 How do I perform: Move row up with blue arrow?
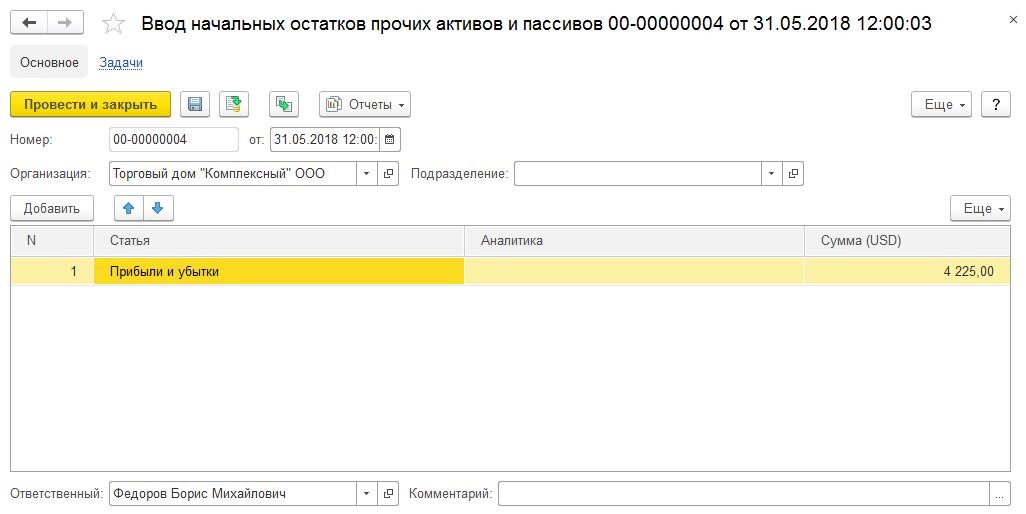(x=129, y=209)
